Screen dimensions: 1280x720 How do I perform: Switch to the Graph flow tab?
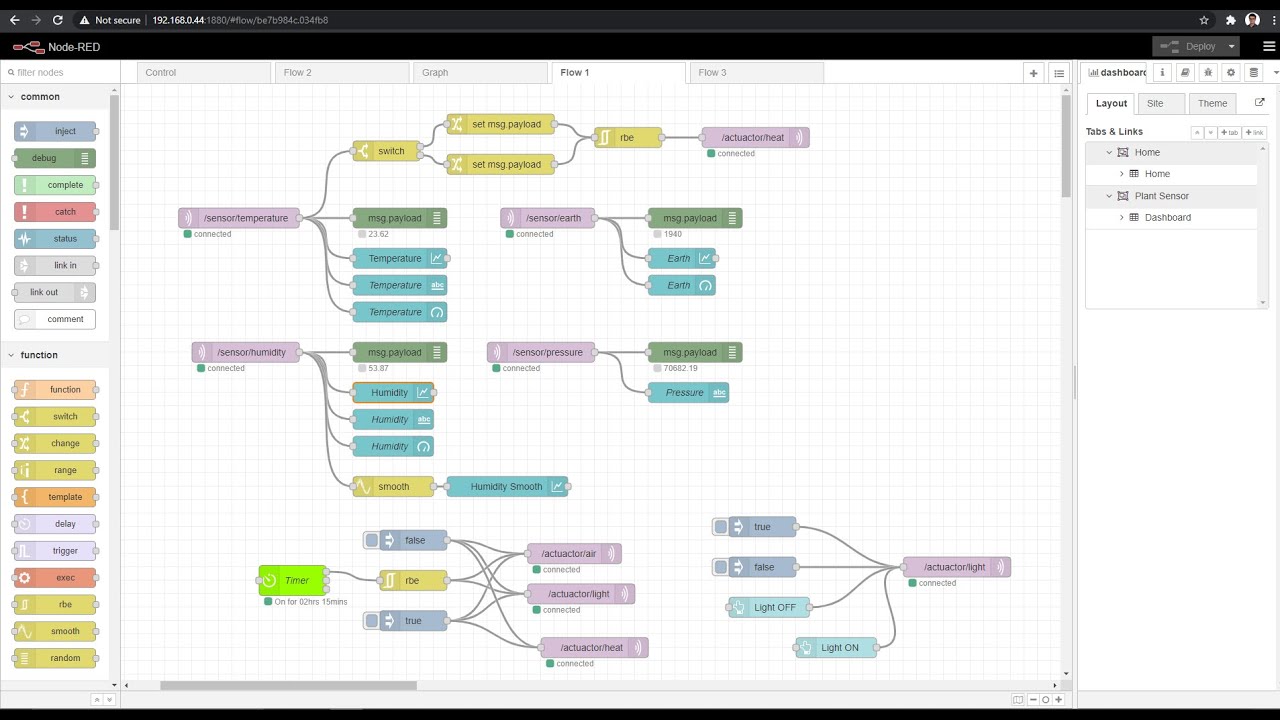[480, 72]
